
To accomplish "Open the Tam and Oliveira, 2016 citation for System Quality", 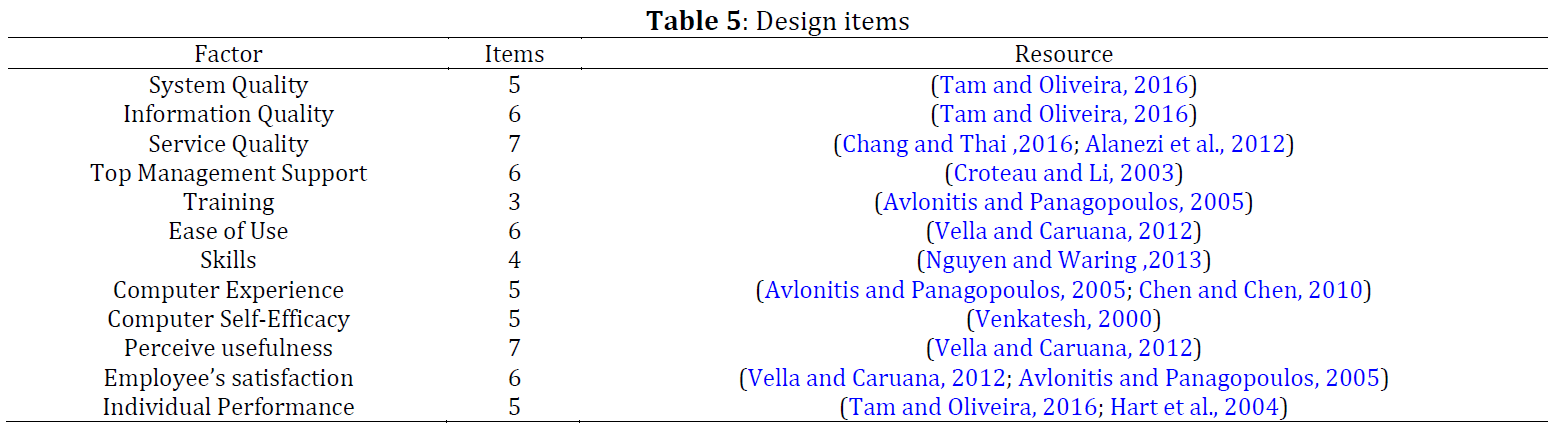I will click(1064, 85).
